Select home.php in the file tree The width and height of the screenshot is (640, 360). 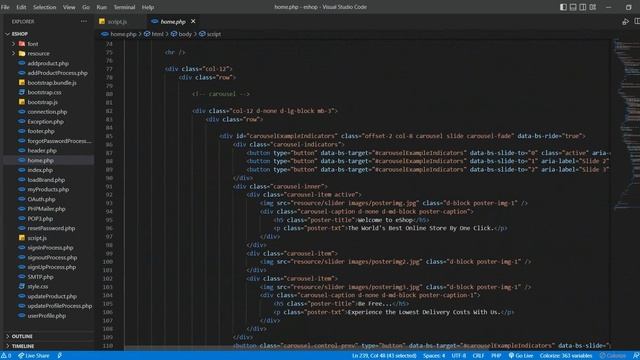click(x=40, y=160)
